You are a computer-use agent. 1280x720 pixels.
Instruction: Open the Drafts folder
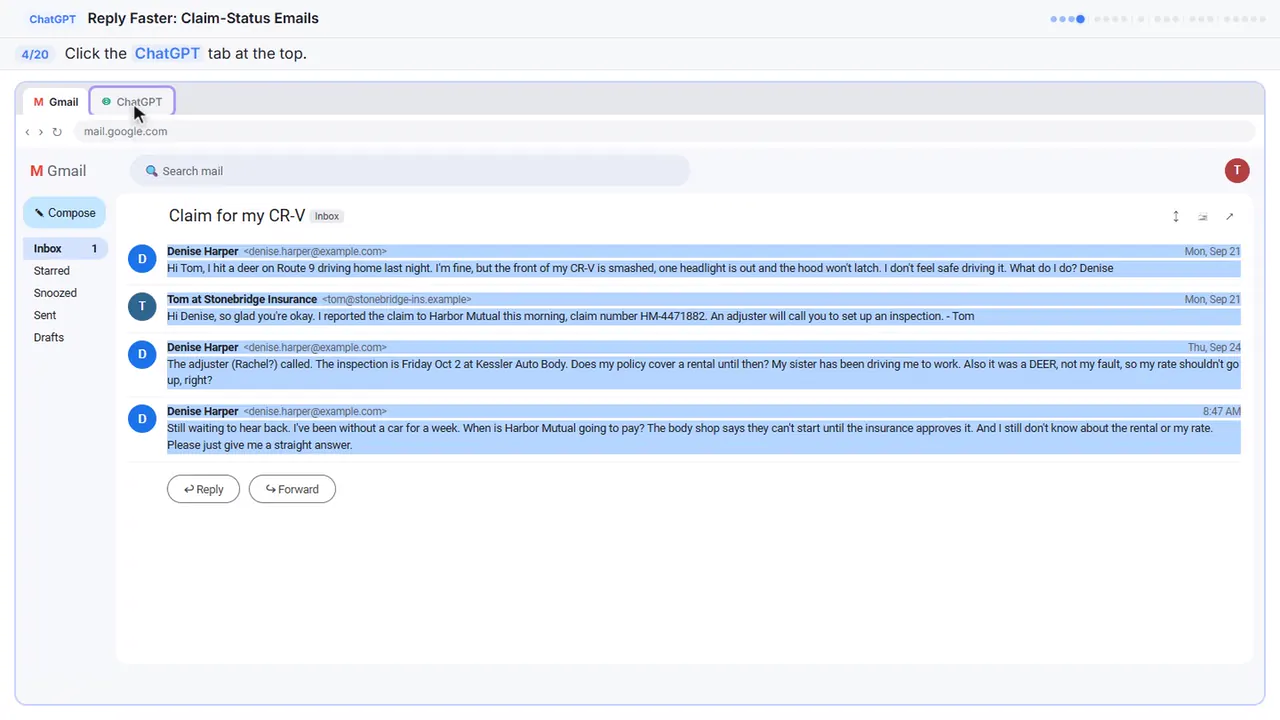(49, 337)
